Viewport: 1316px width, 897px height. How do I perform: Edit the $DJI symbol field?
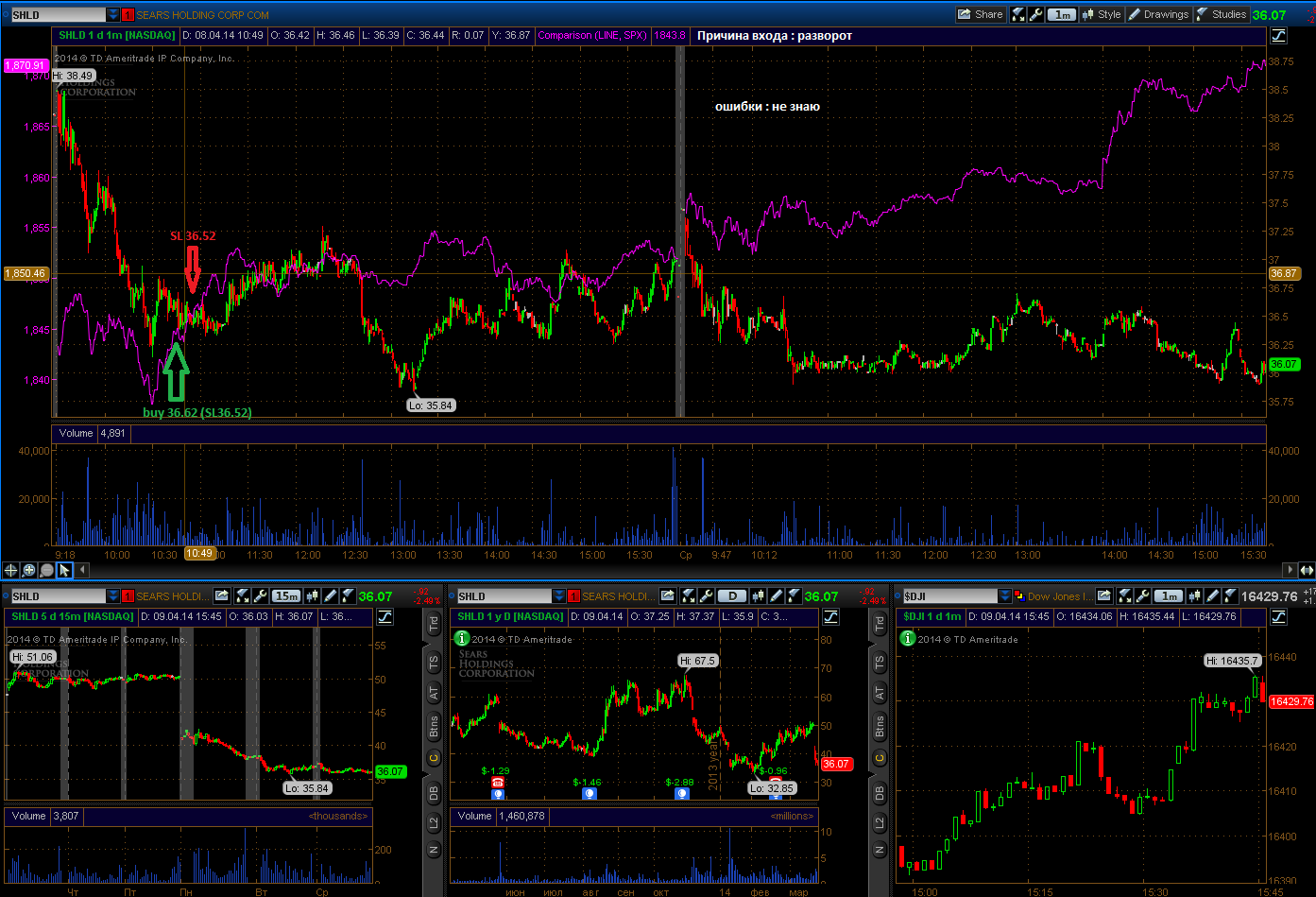[x=950, y=596]
